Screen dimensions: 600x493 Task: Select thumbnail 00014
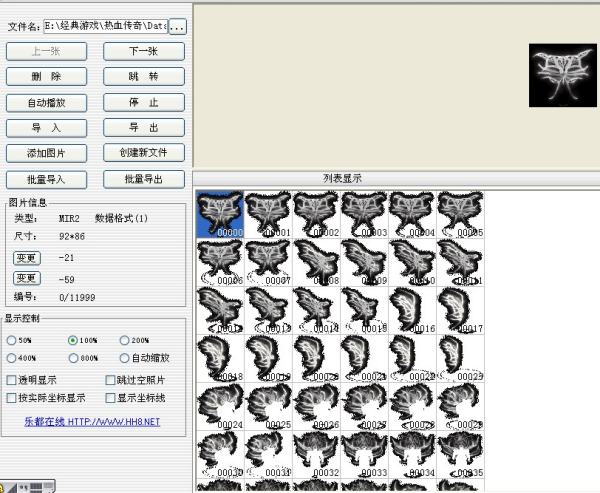pos(316,310)
